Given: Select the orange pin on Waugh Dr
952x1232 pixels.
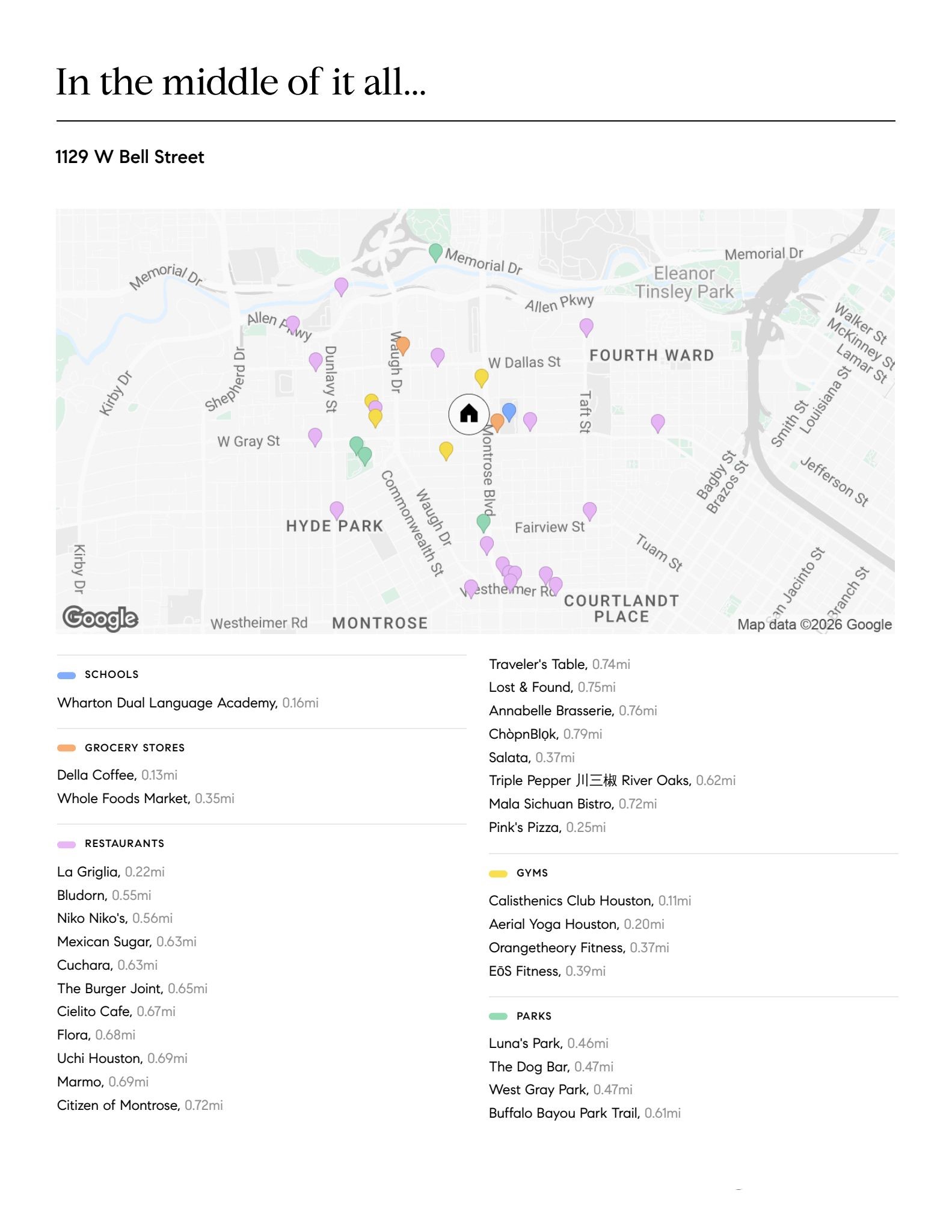Looking at the screenshot, I should coord(403,346).
